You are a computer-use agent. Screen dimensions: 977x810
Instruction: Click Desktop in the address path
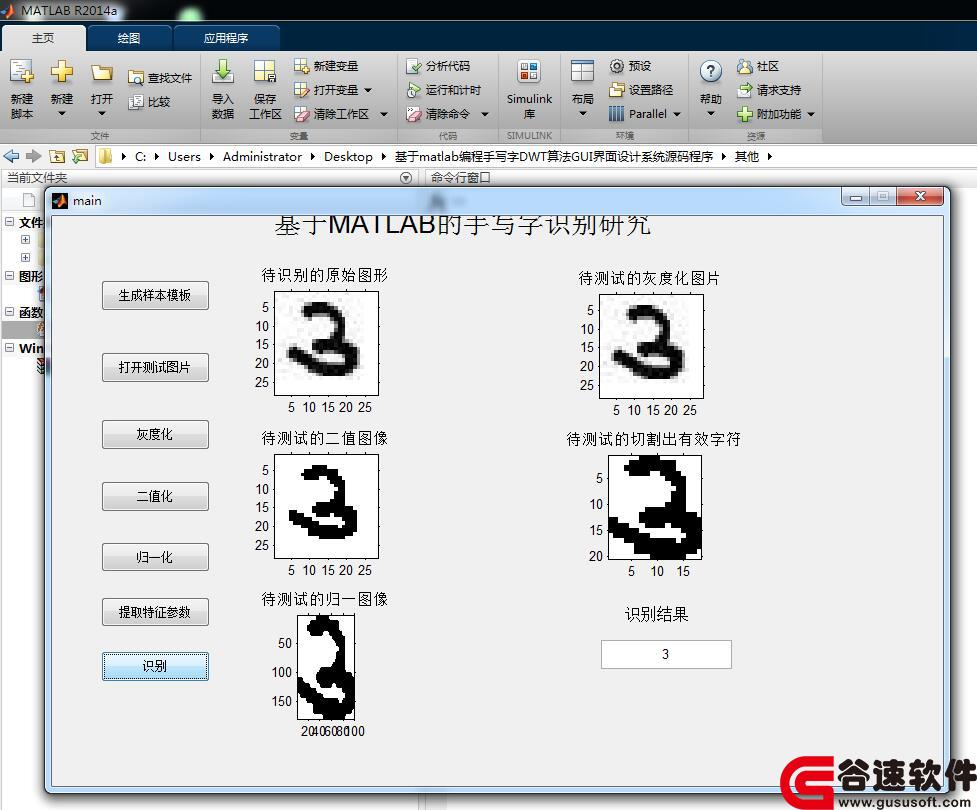348,156
